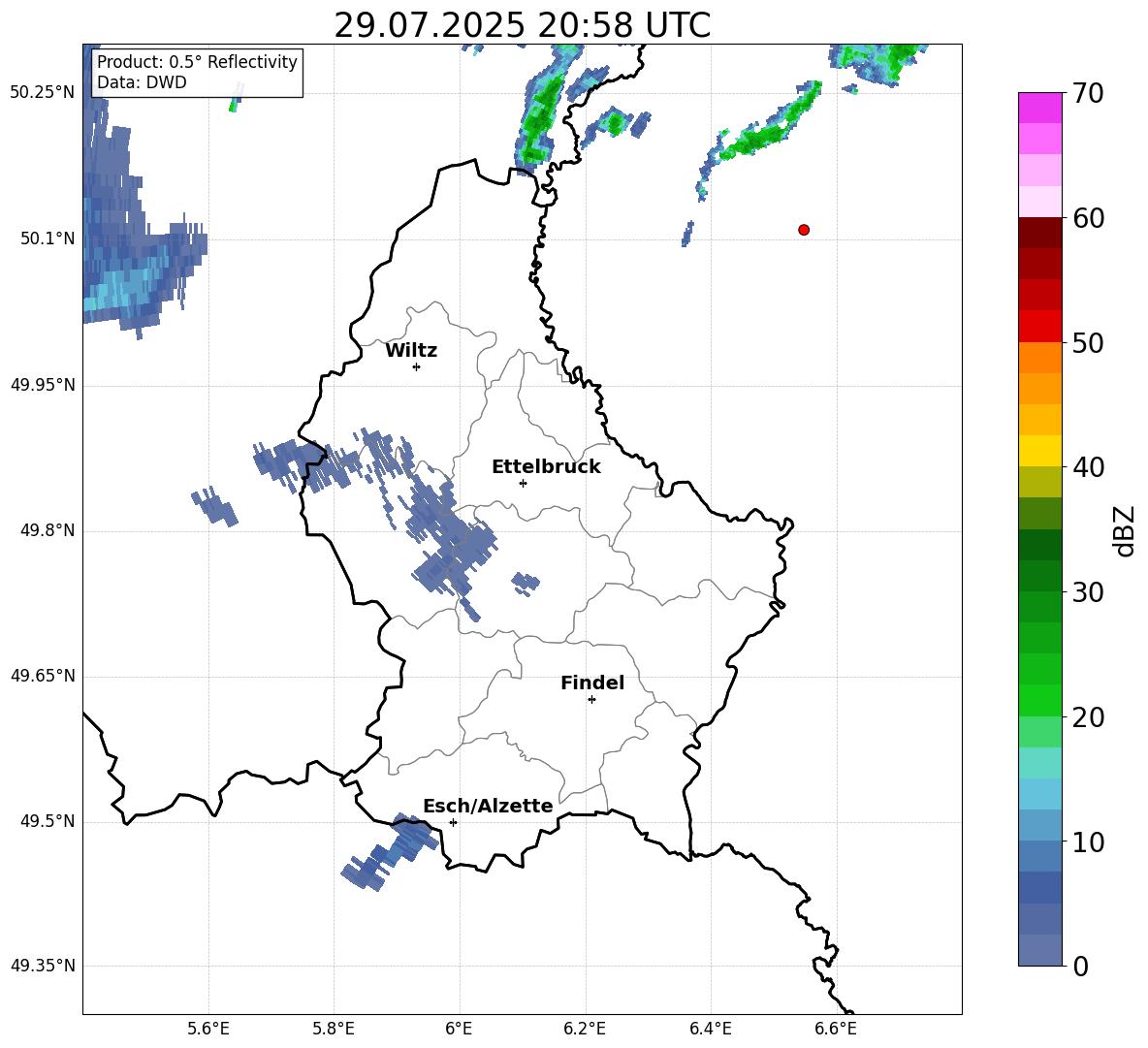
Task: Click the 30 label on colorbar
Action: [x=1087, y=592]
